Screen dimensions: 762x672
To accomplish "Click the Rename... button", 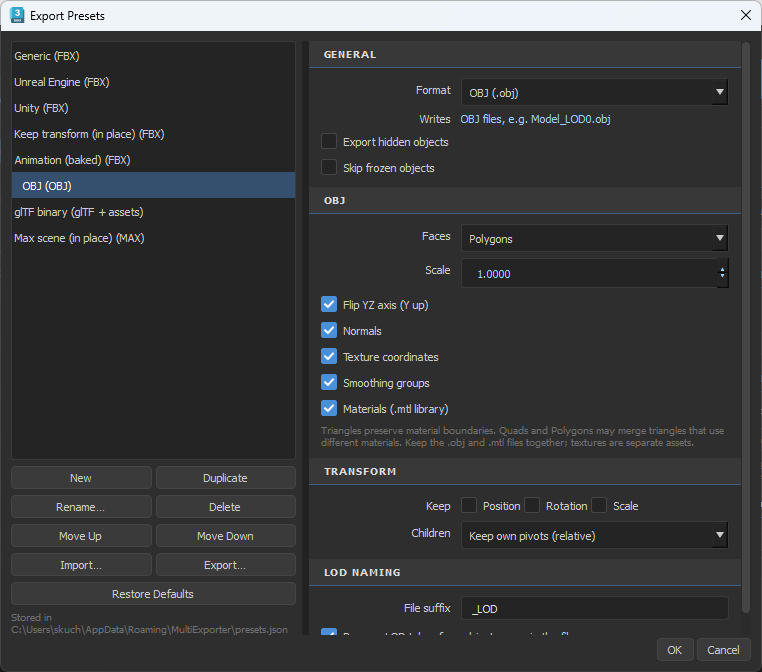I will [81, 507].
